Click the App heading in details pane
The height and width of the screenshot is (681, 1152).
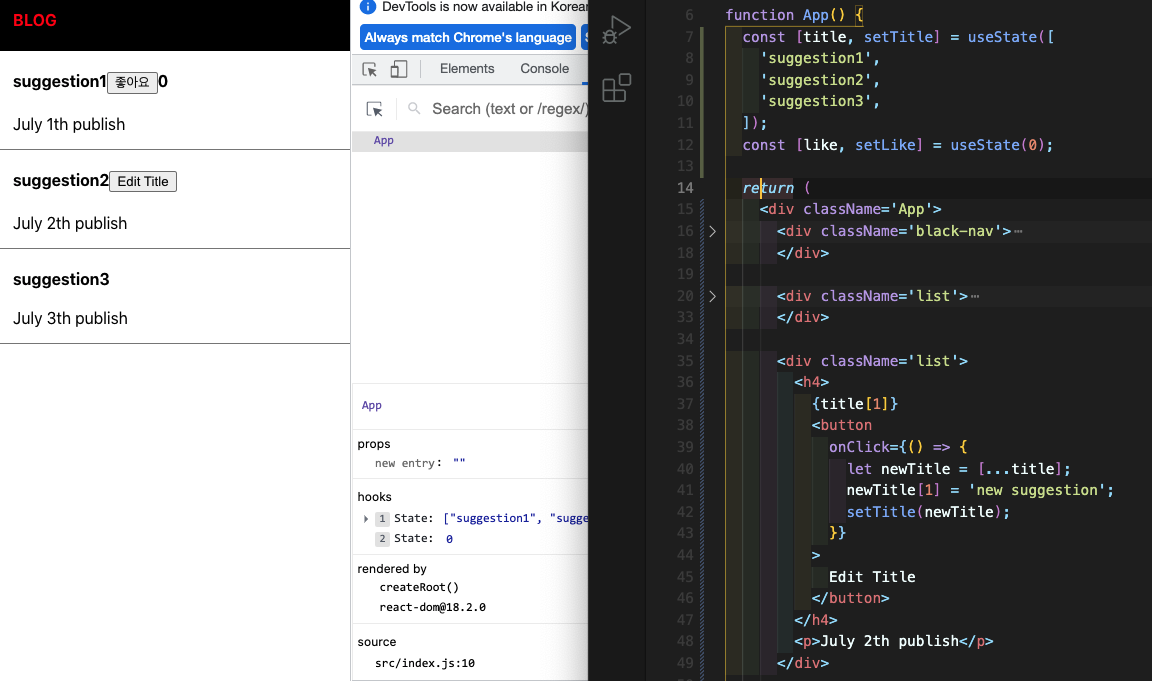point(372,406)
